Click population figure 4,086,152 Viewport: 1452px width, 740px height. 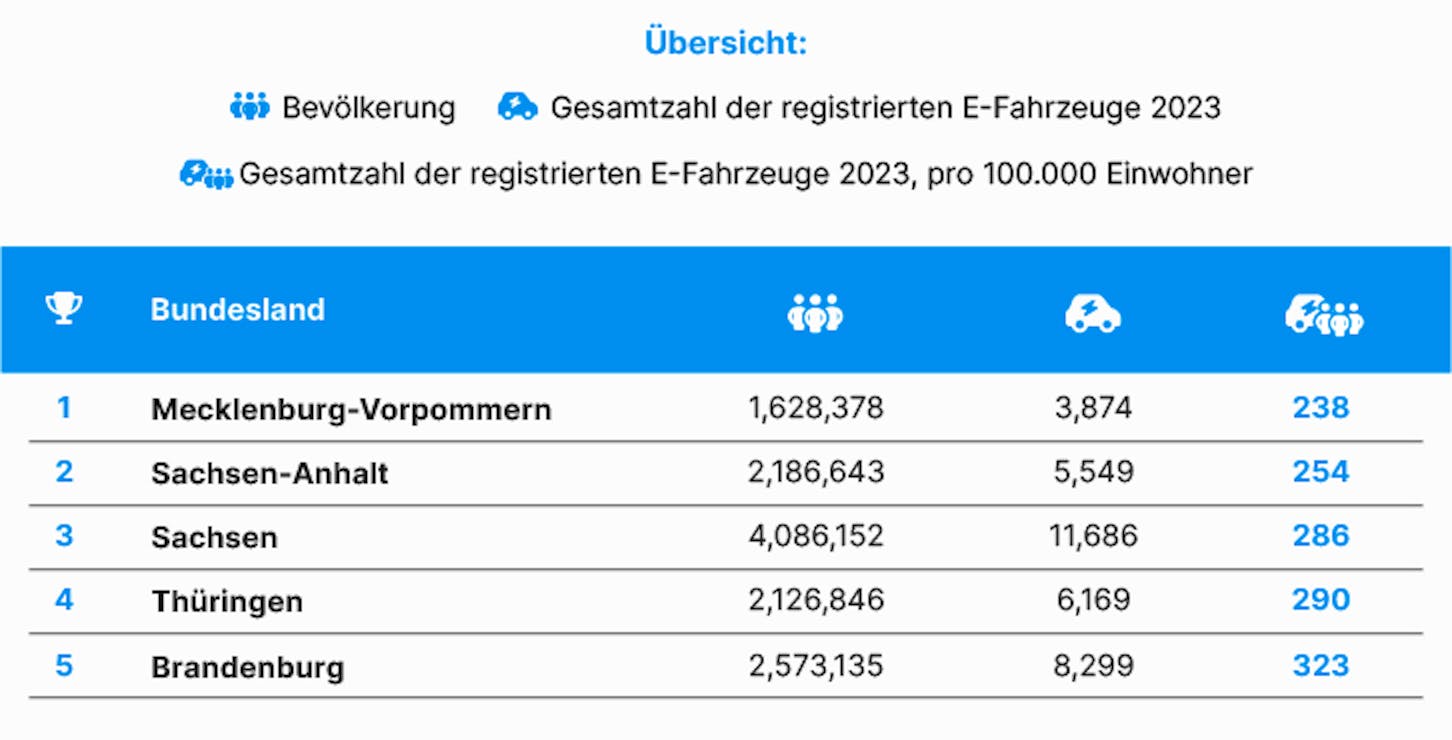tap(816, 536)
